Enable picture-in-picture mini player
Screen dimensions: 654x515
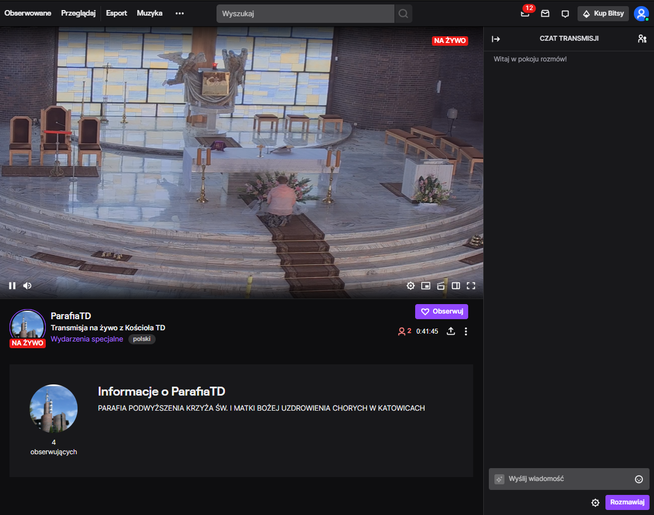tap(425, 285)
